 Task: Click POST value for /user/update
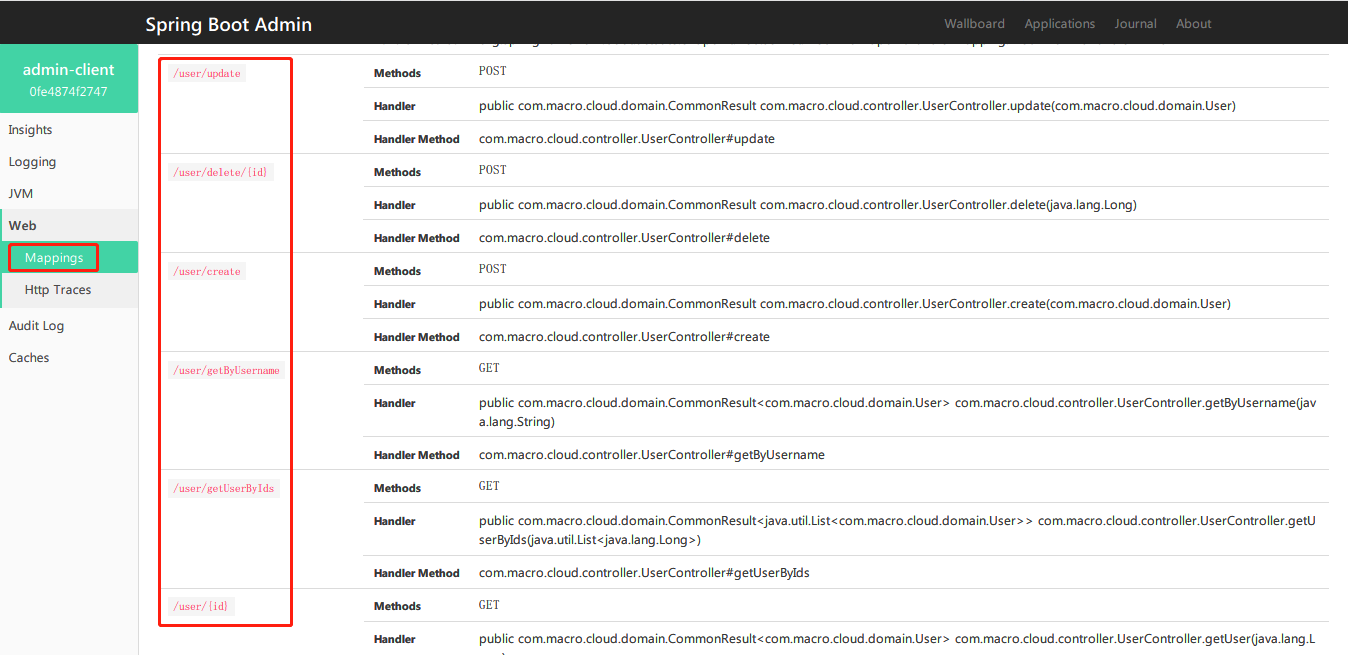[x=493, y=72]
